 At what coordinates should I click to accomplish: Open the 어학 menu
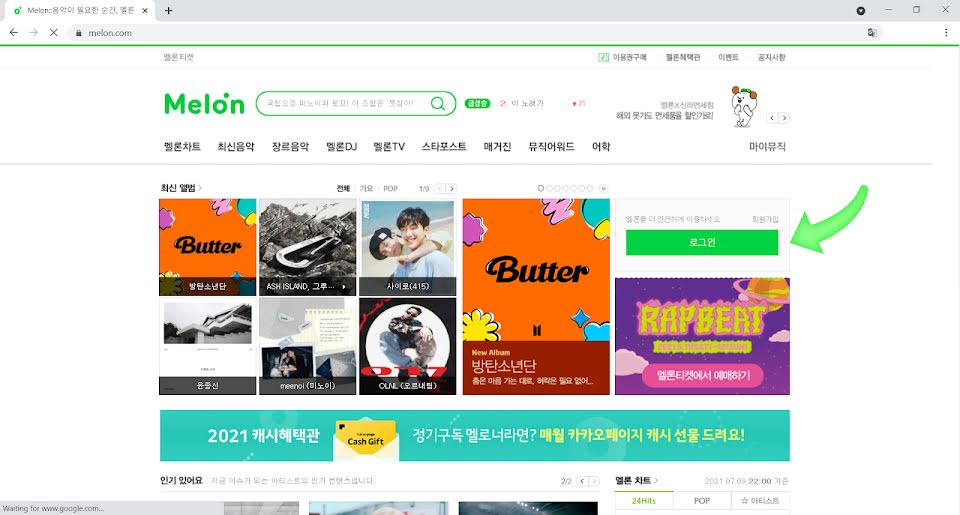pos(601,146)
